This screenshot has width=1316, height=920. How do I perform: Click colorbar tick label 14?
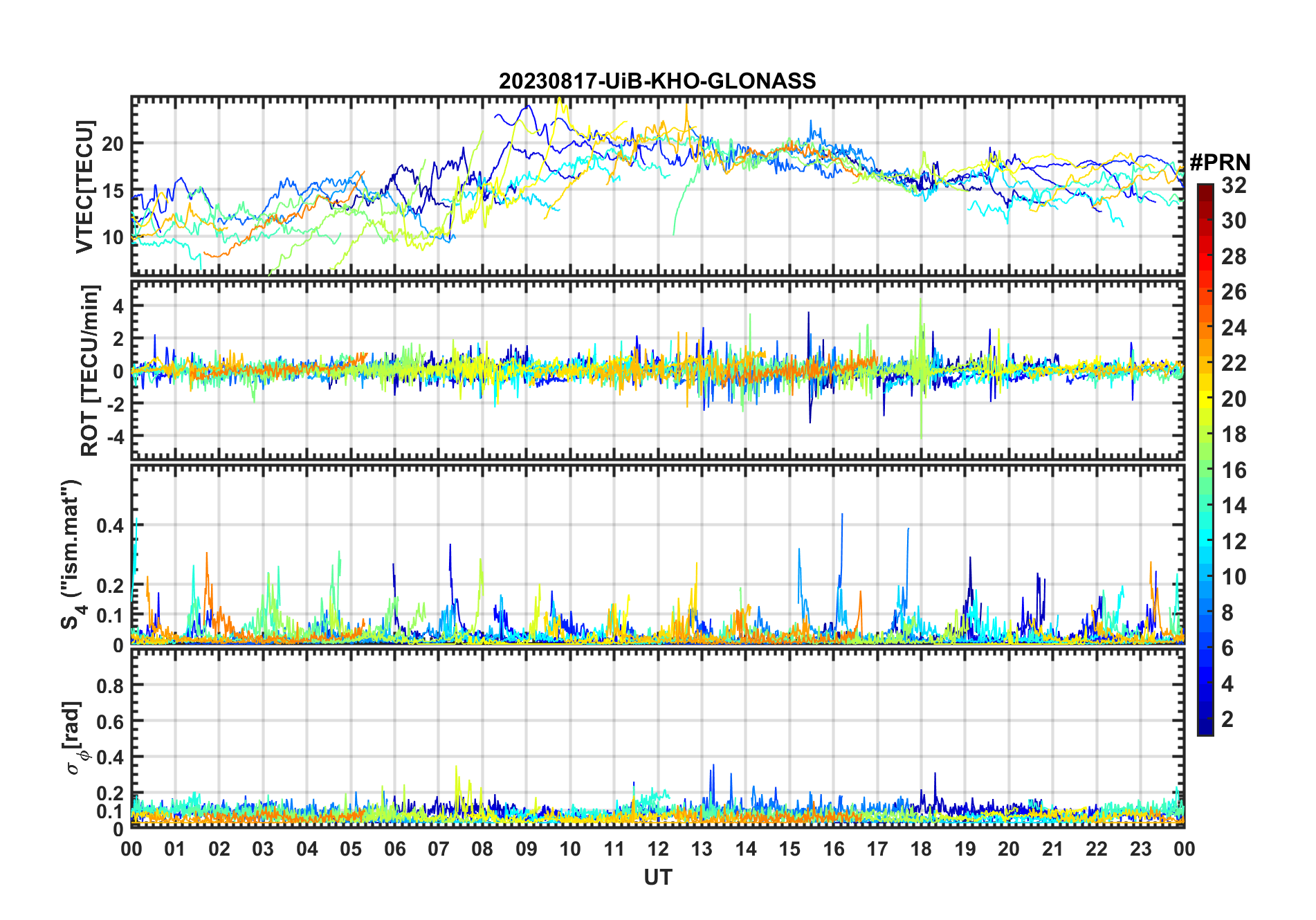[1234, 506]
